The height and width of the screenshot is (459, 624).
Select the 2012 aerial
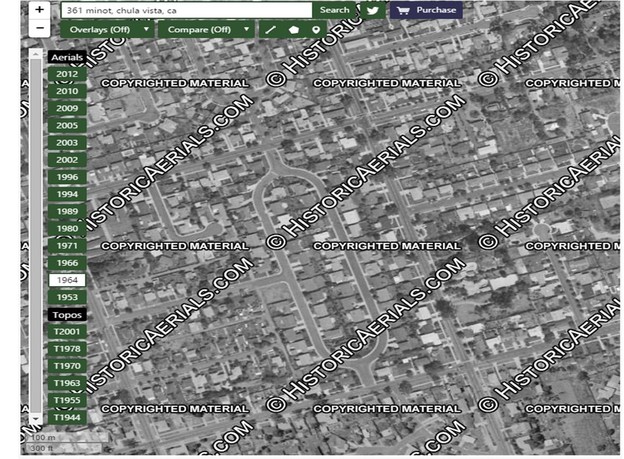(x=67, y=74)
